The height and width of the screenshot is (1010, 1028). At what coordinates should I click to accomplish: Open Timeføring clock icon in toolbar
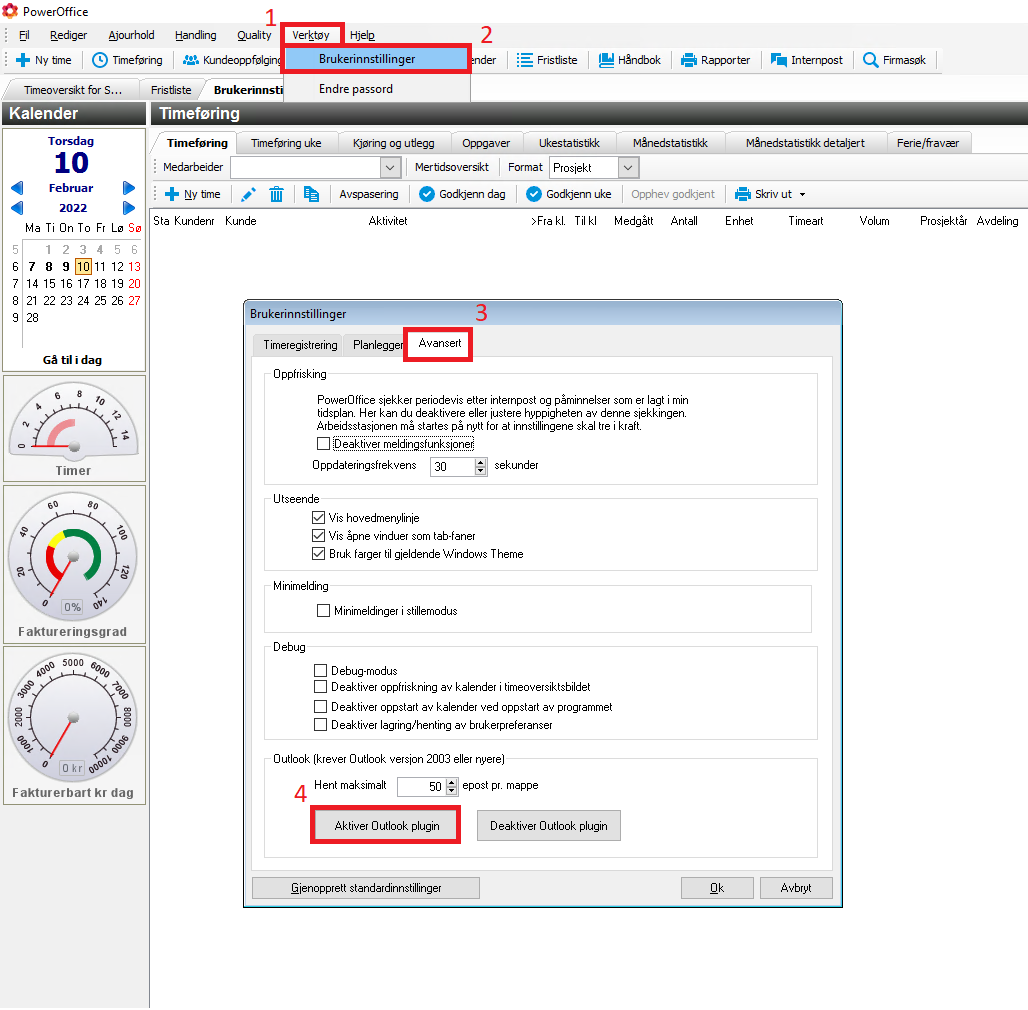pos(100,60)
